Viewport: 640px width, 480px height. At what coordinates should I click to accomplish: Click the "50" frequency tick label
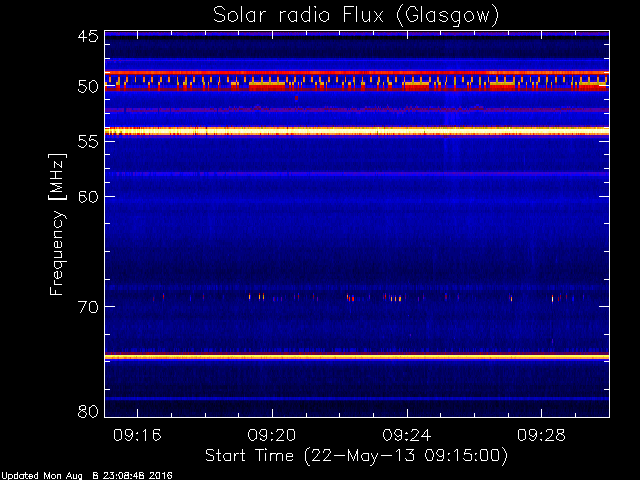tap(88, 87)
